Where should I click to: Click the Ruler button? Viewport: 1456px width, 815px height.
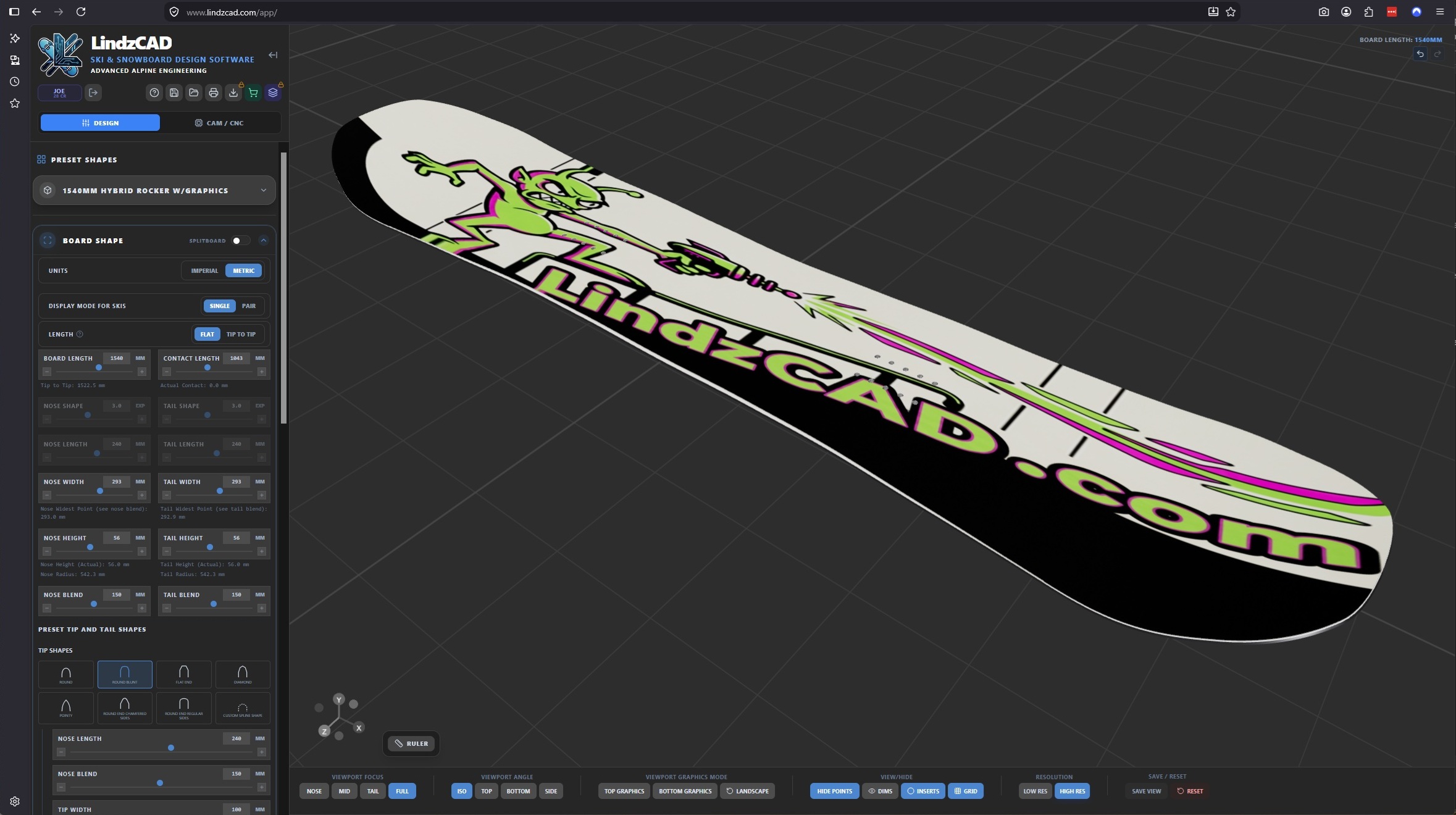tap(411, 743)
